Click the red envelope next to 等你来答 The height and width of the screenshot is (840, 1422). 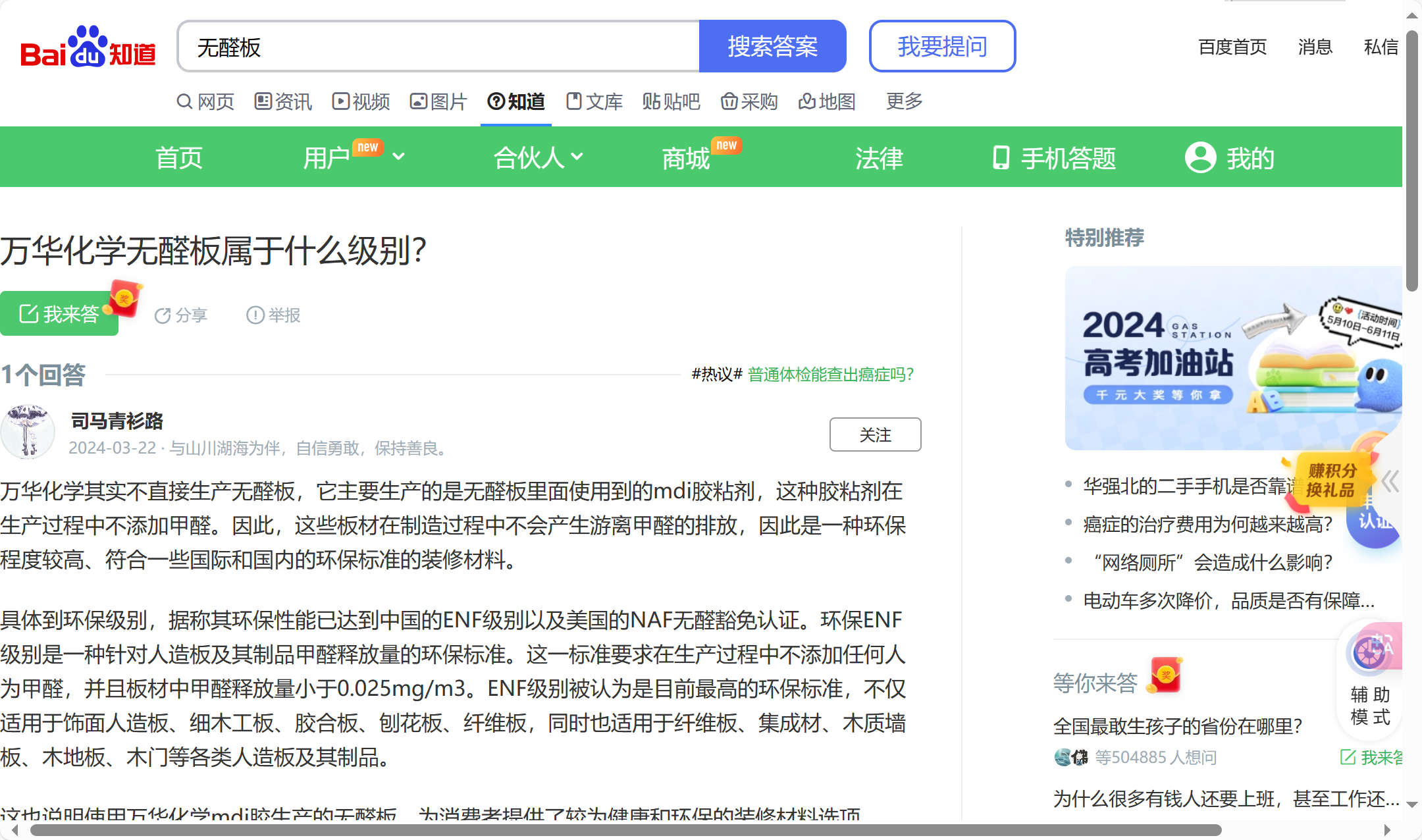1165,676
